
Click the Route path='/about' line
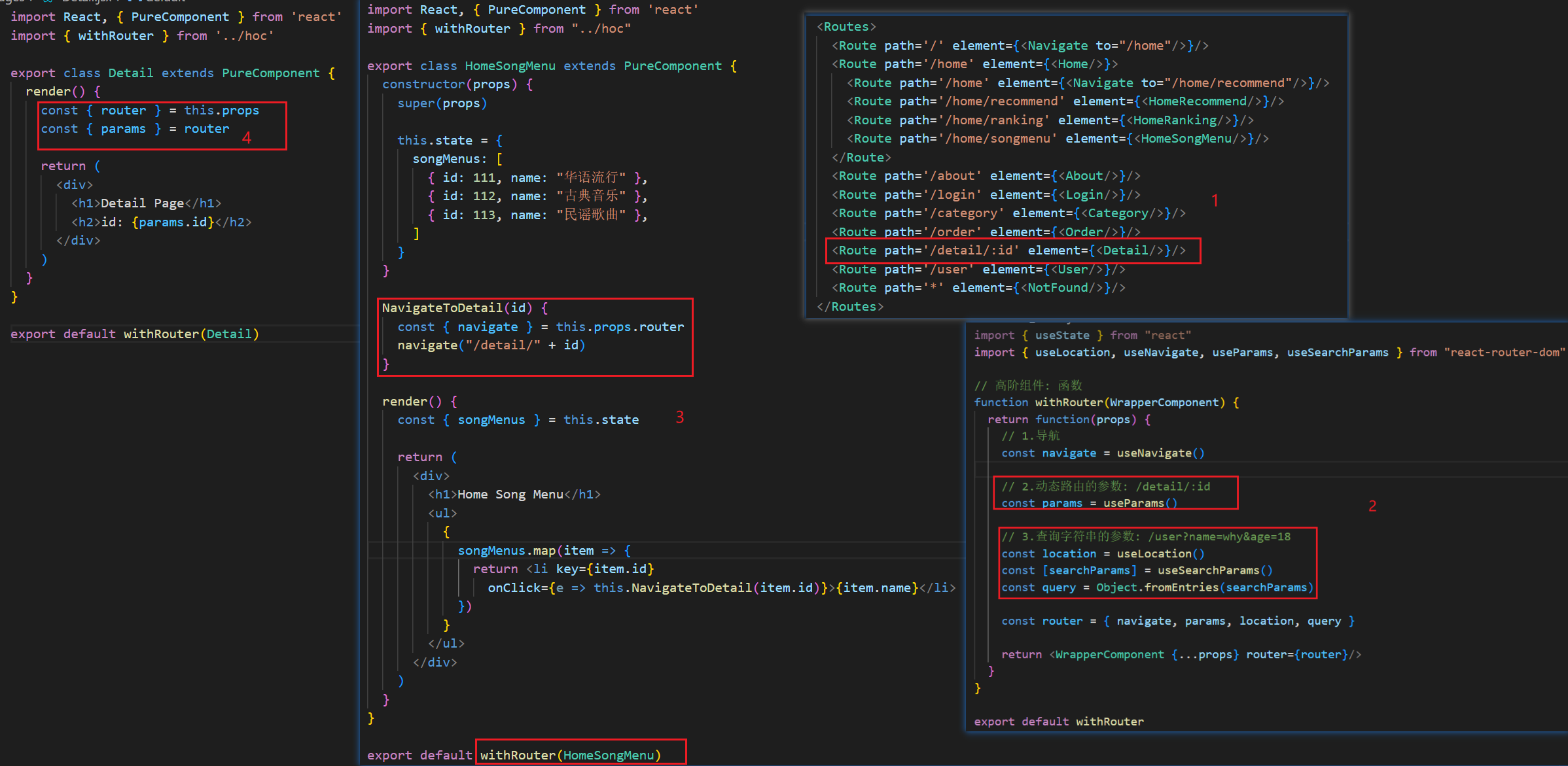986,176
